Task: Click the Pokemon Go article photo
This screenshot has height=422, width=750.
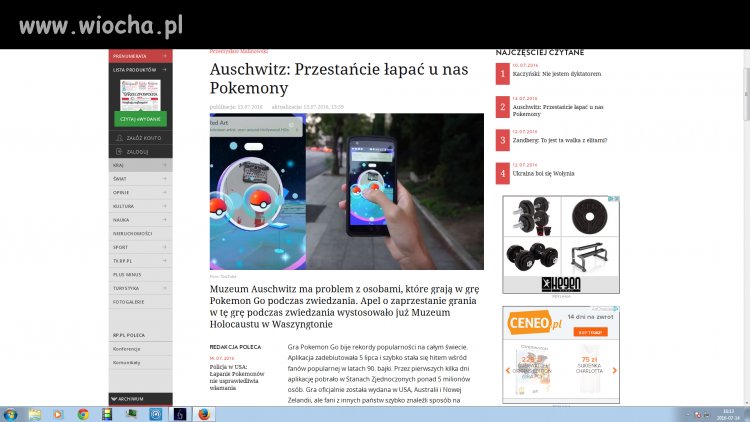Action: pos(346,191)
